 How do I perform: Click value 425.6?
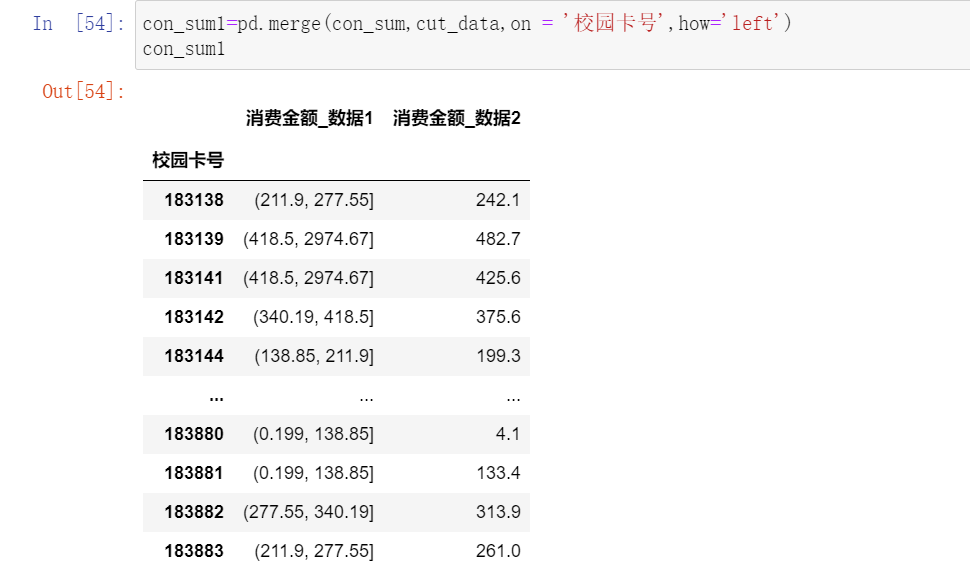coord(498,278)
